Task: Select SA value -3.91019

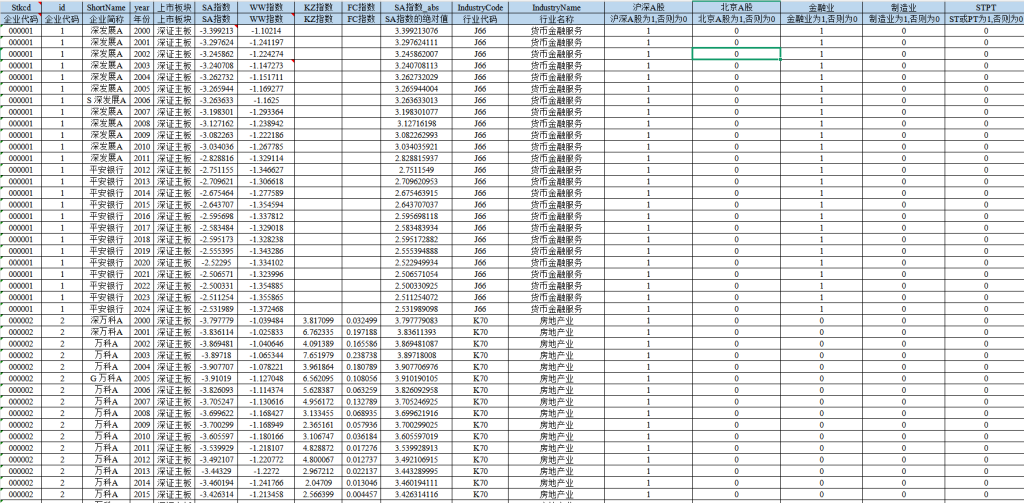Action: point(217,378)
